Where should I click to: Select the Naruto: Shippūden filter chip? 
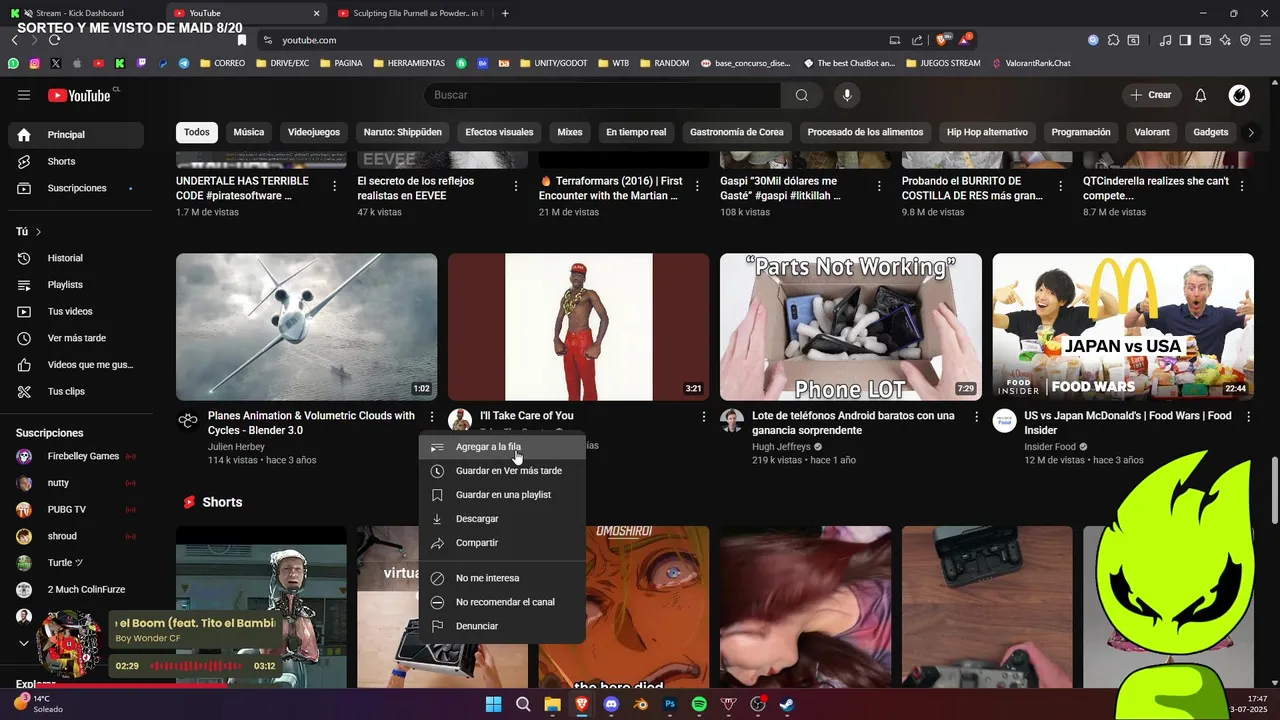[402, 132]
